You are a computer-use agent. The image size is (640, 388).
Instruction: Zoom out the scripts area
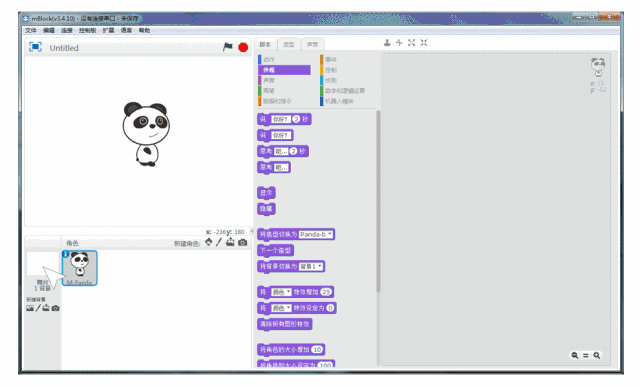(x=575, y=355)
